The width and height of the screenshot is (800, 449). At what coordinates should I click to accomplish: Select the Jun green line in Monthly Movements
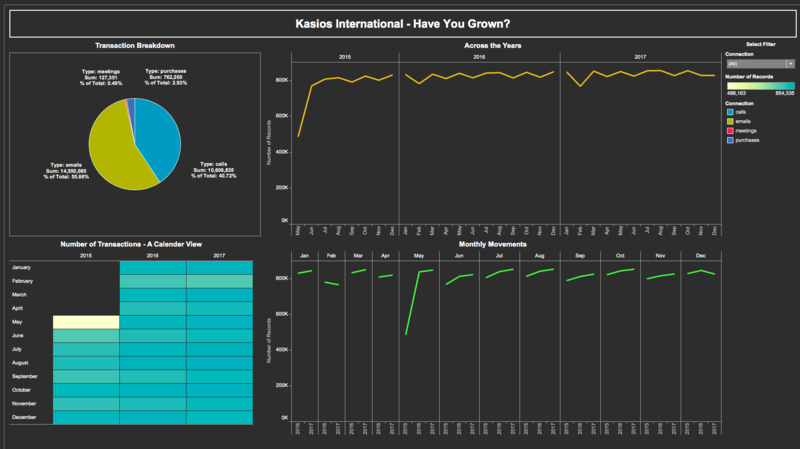(459, 279)
